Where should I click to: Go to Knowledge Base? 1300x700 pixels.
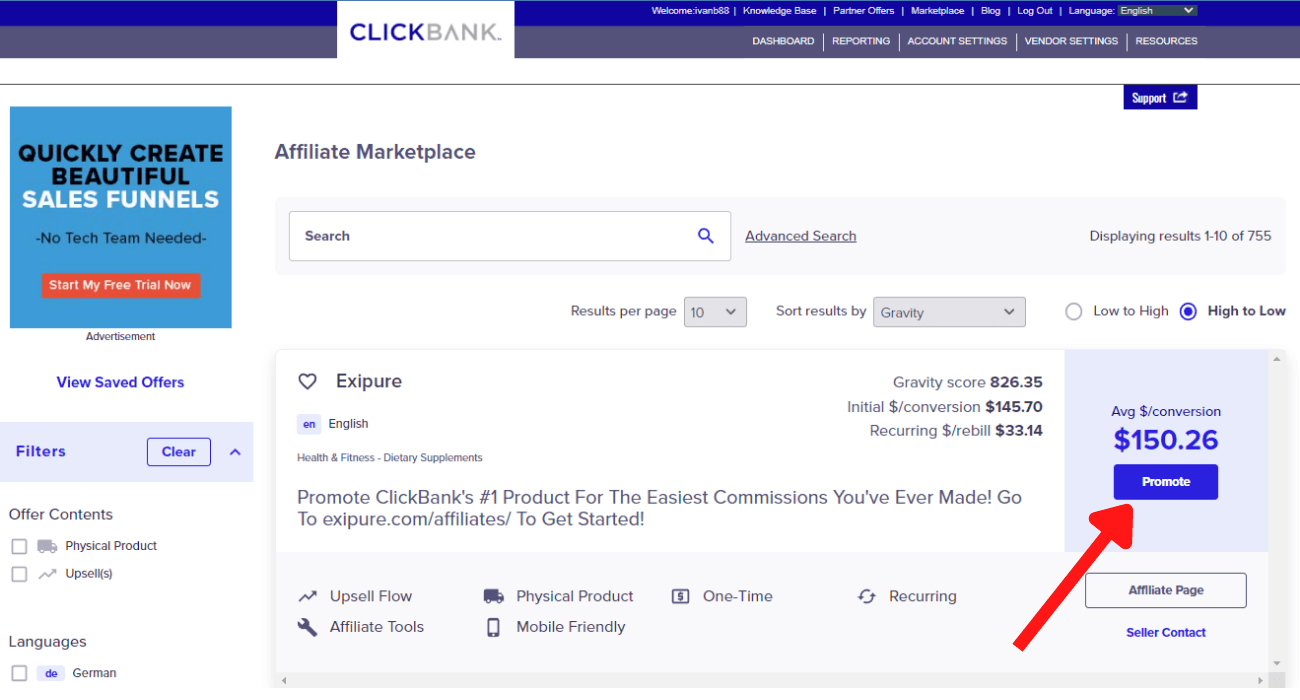pos(780,11)
